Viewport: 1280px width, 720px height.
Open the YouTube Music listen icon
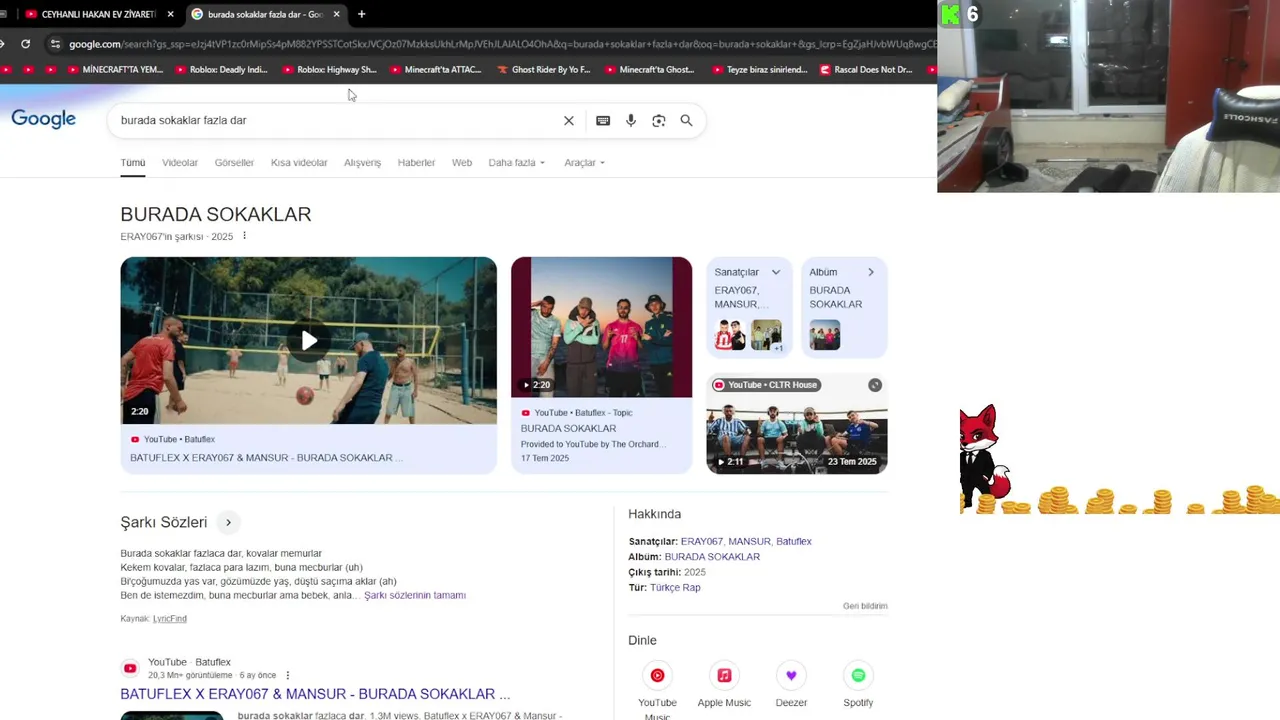tap(657, 675)
